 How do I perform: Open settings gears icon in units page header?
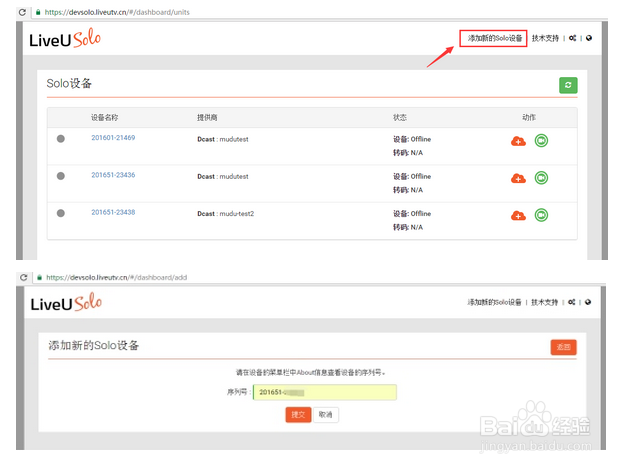coord(573,38)
